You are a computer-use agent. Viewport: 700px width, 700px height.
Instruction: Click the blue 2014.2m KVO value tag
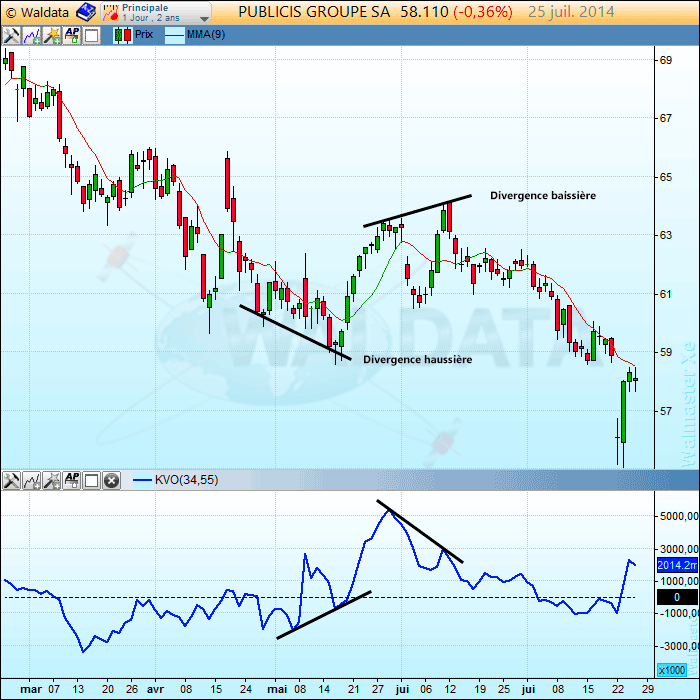click(x=677, y=565)
